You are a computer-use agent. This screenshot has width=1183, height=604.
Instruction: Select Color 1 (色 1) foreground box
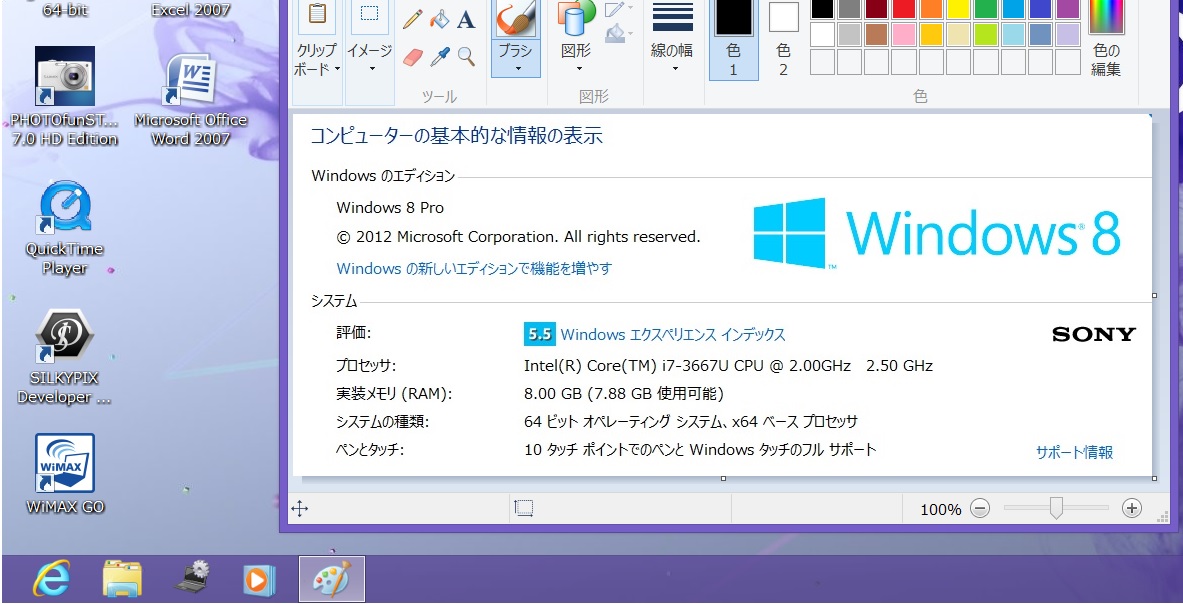coord(733,39)
